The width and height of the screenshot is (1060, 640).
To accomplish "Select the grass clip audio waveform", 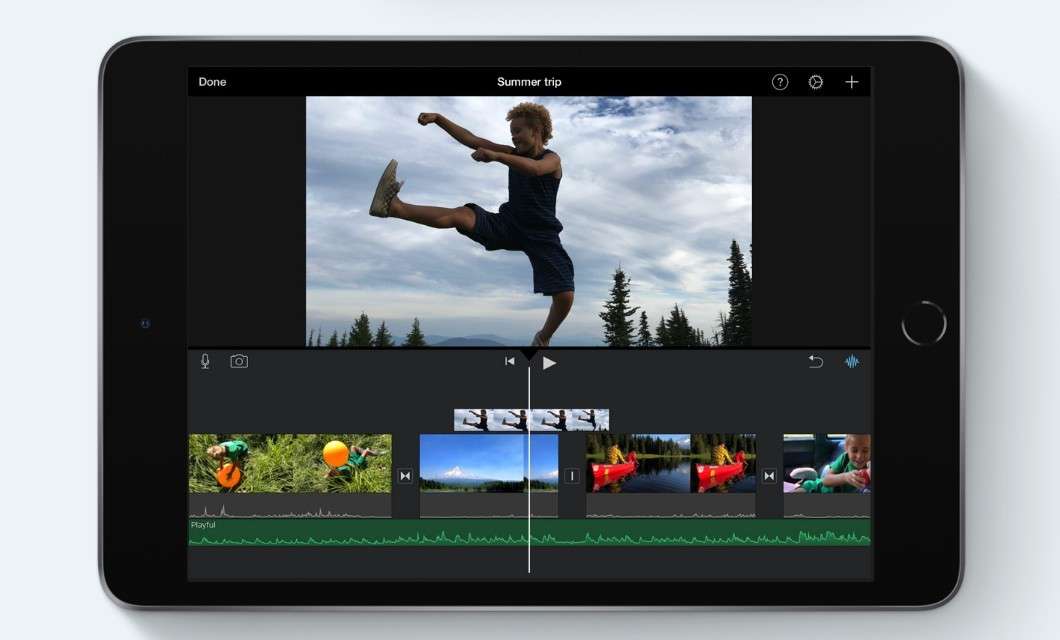I will 290,506.
